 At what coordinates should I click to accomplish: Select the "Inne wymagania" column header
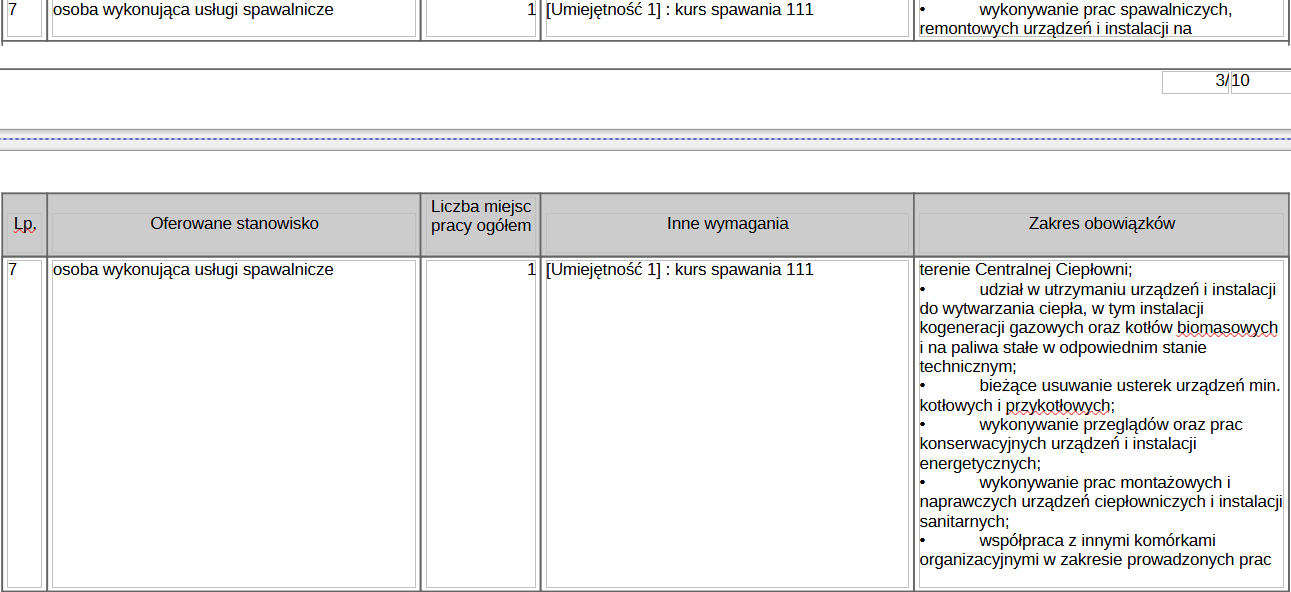coord(727,224)
